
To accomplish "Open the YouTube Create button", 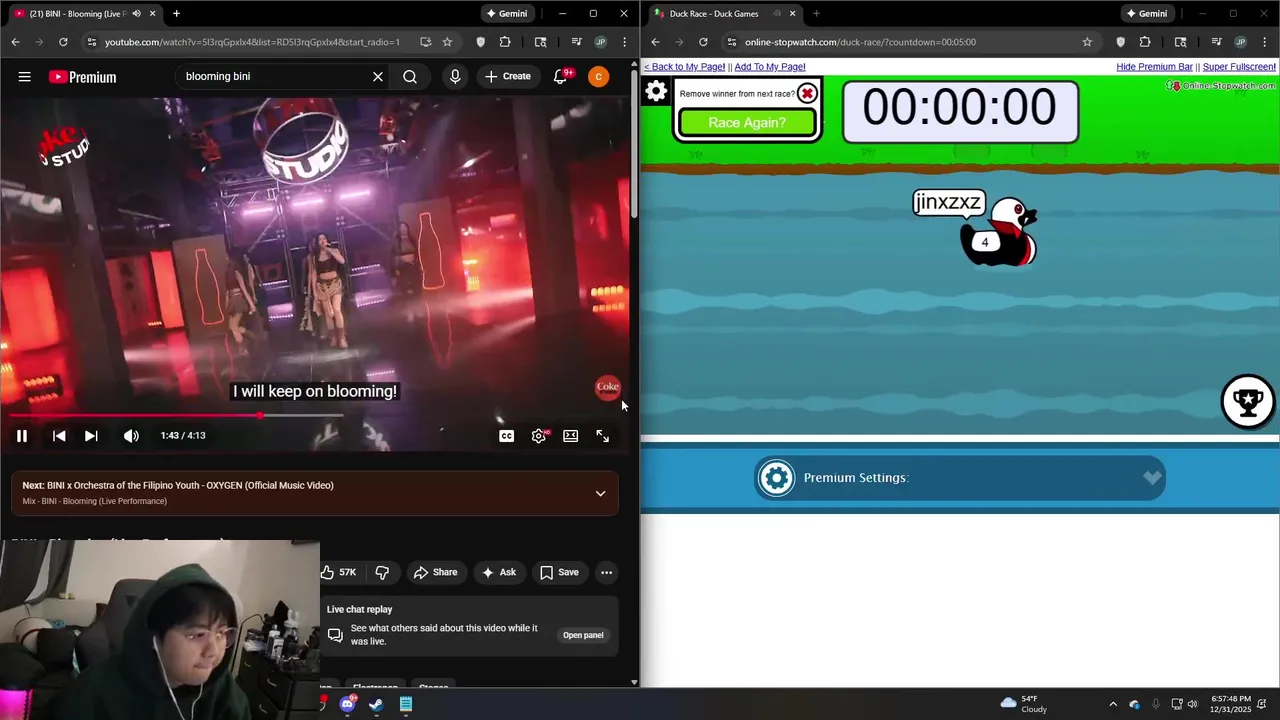I will click(508, 77).
